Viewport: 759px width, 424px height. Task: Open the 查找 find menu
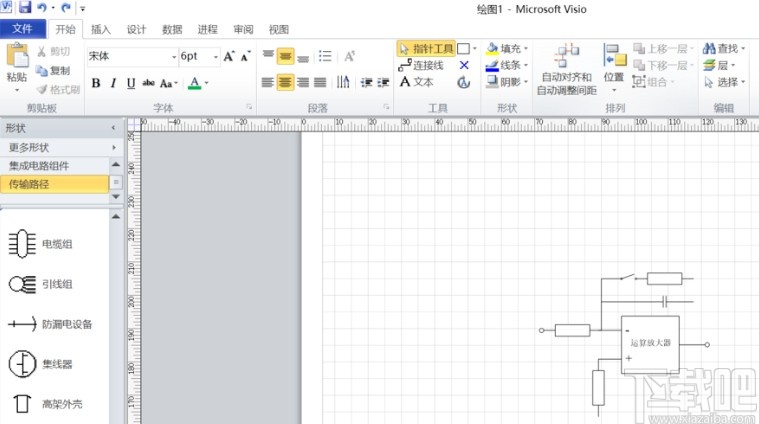724,48
